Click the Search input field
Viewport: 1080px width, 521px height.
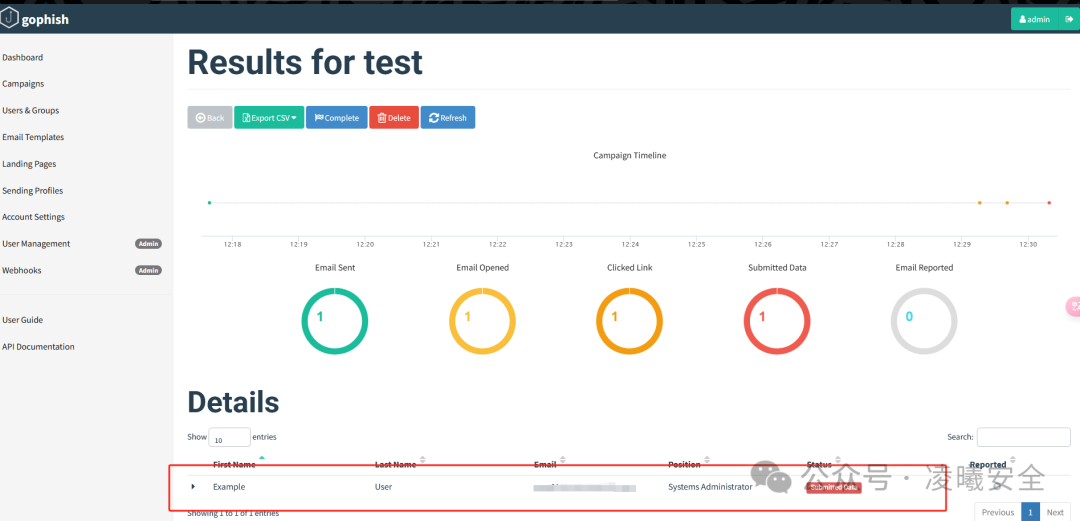tap(1024, 437)
